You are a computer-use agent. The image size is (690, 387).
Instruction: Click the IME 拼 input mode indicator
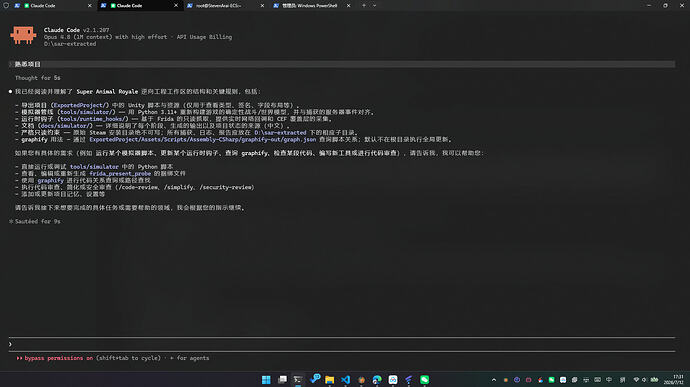[x=622, y=380]
